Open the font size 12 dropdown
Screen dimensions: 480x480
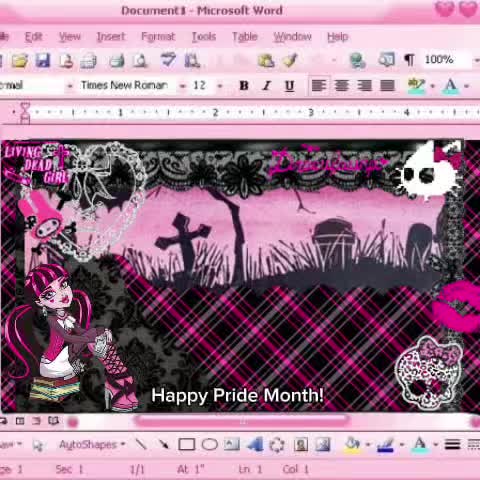[220, 86]
